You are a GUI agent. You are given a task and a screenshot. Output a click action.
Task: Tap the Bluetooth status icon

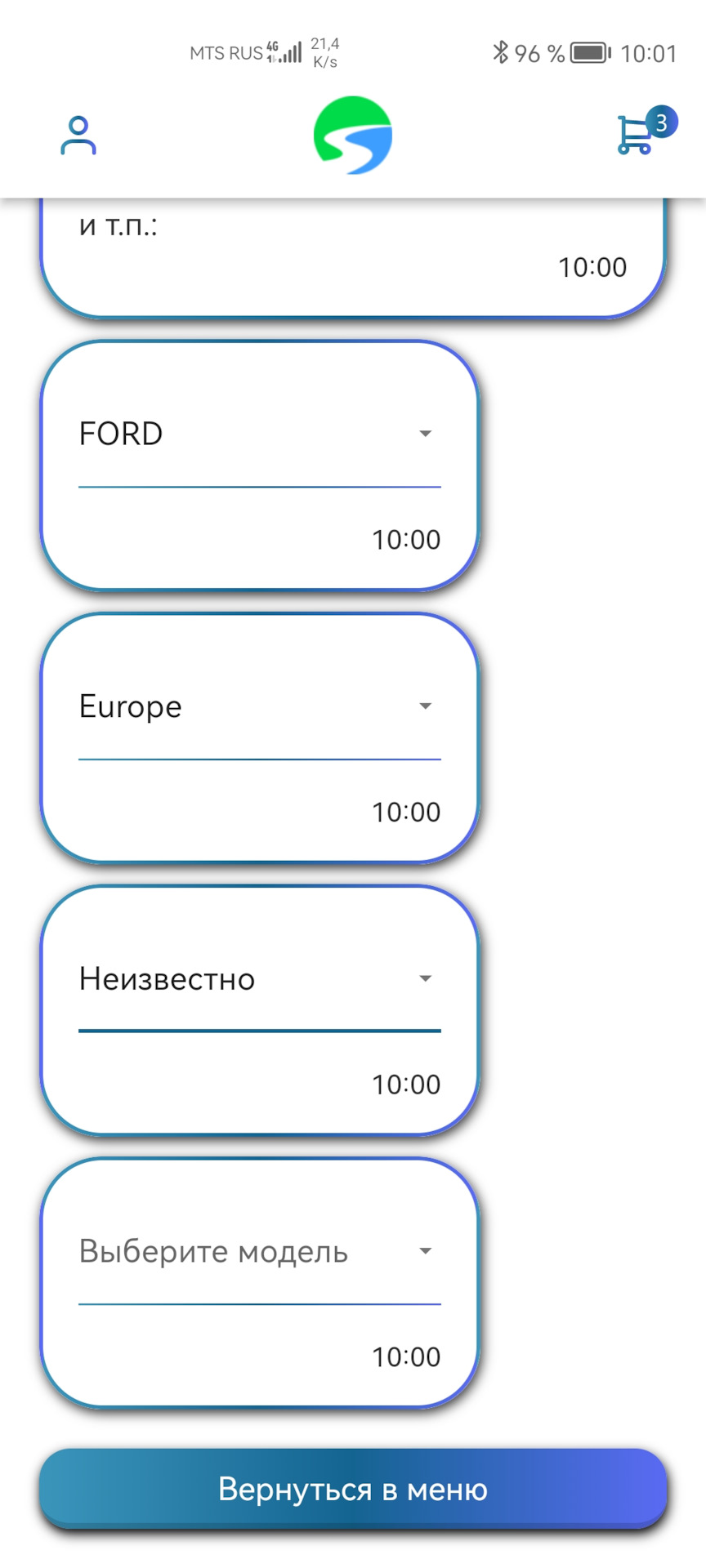coord(500,53)
